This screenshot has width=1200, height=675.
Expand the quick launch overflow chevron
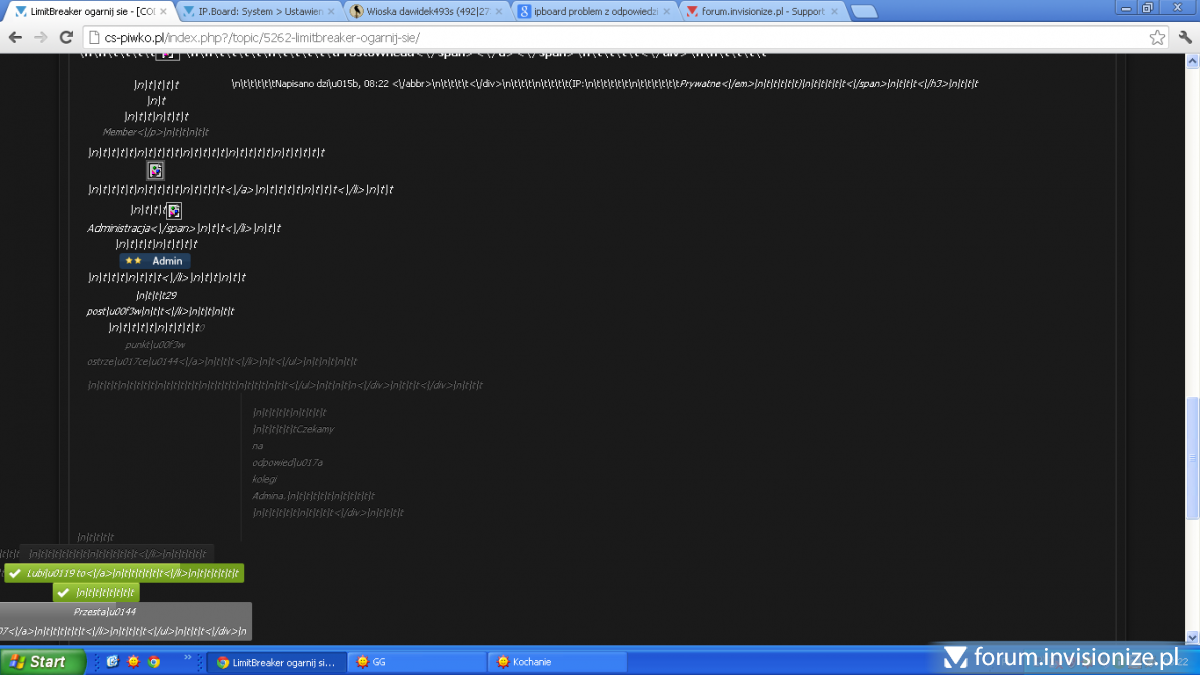pos(187,658)
